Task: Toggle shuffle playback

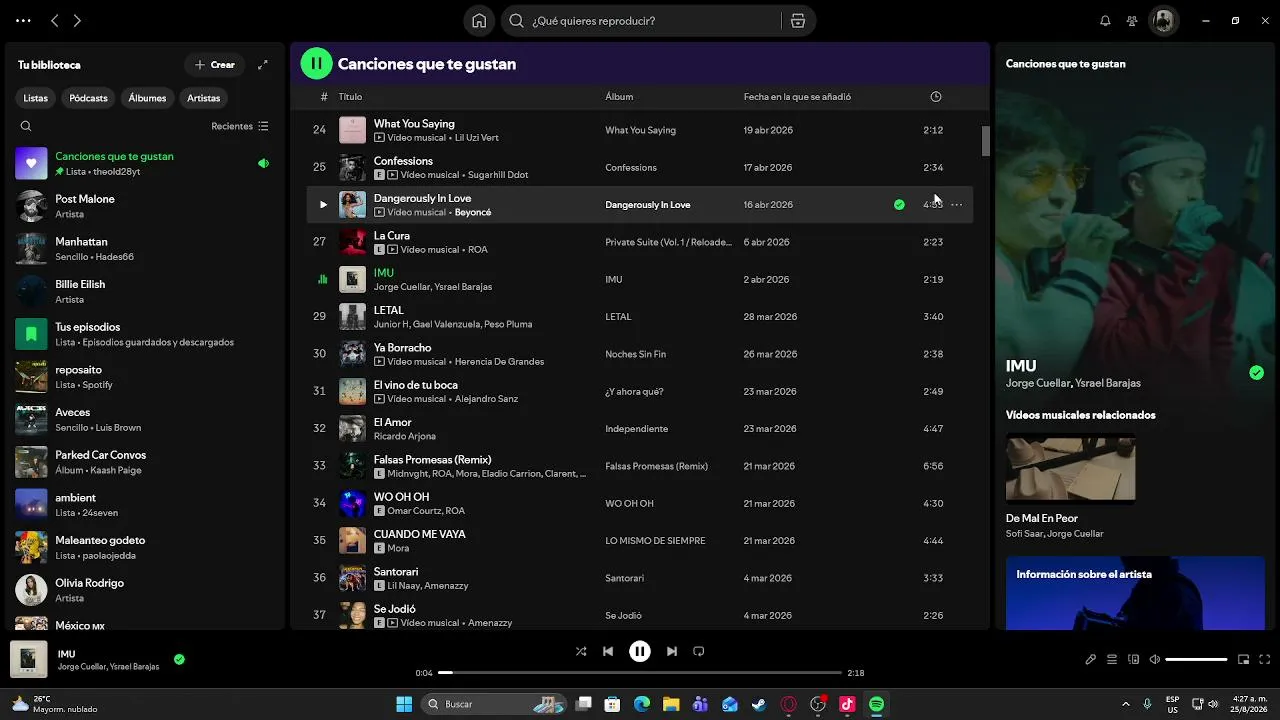Action: click(581, 651)
